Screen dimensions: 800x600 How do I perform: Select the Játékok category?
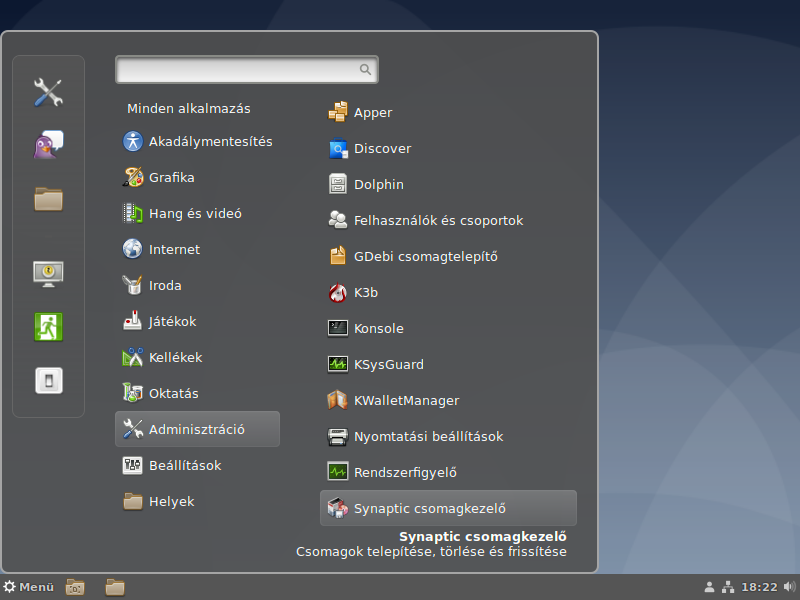[197, 321]
